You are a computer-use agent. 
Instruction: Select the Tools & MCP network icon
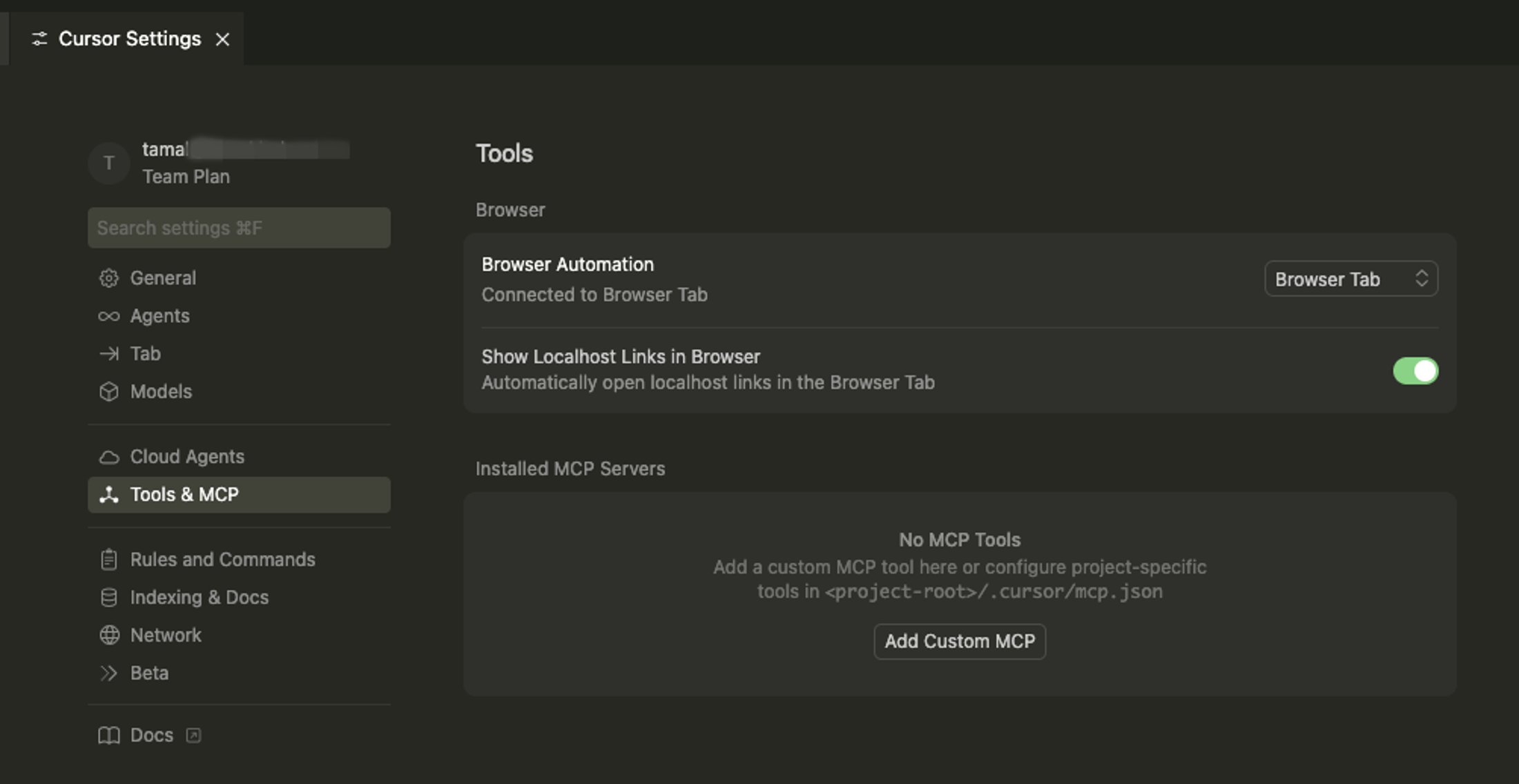click(108, 494)
